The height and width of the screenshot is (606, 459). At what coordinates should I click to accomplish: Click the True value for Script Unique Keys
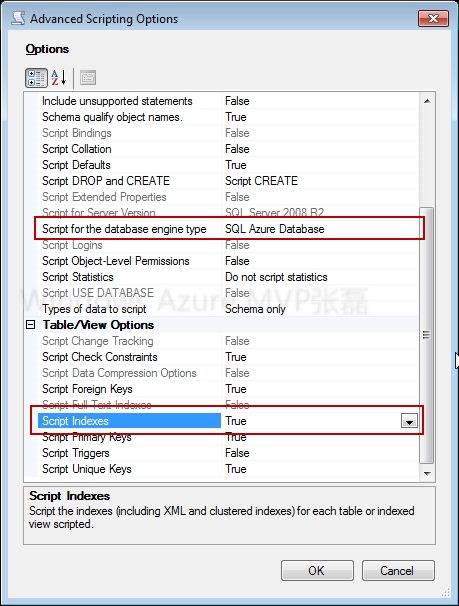click(320, 469)
